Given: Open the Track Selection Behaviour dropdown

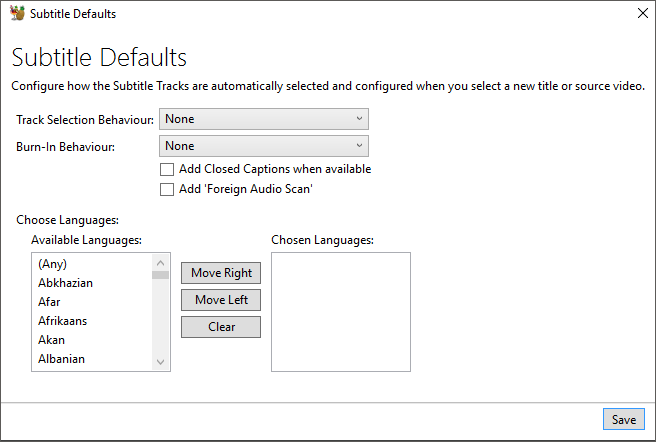Looking at the screenshot, I should click(264, 119).
